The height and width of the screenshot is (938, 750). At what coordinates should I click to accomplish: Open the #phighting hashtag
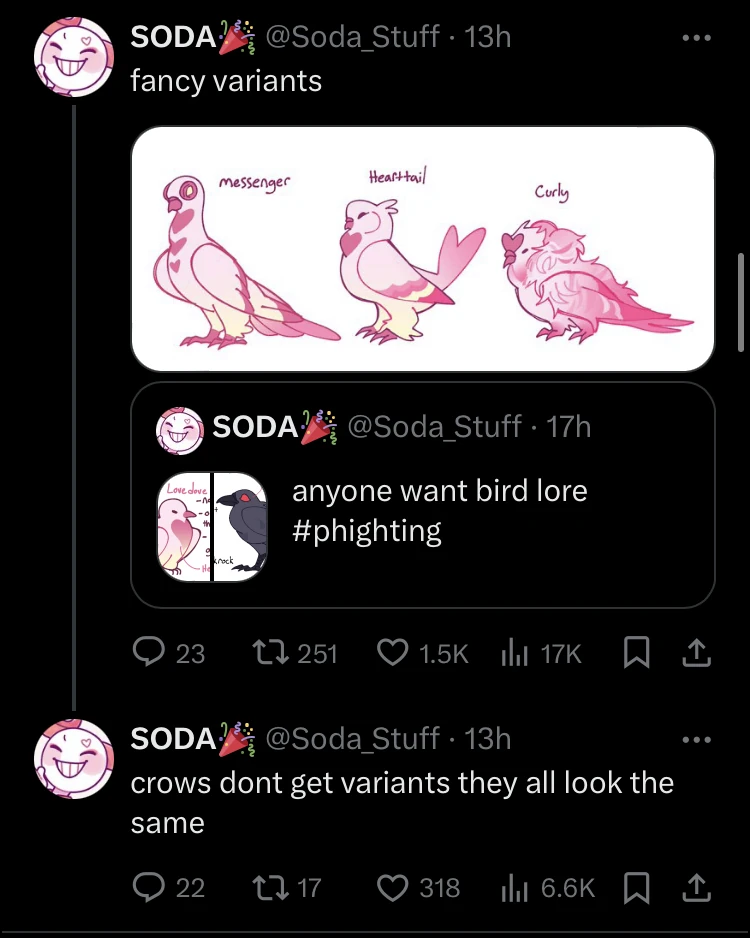click(x=366, y=530)
